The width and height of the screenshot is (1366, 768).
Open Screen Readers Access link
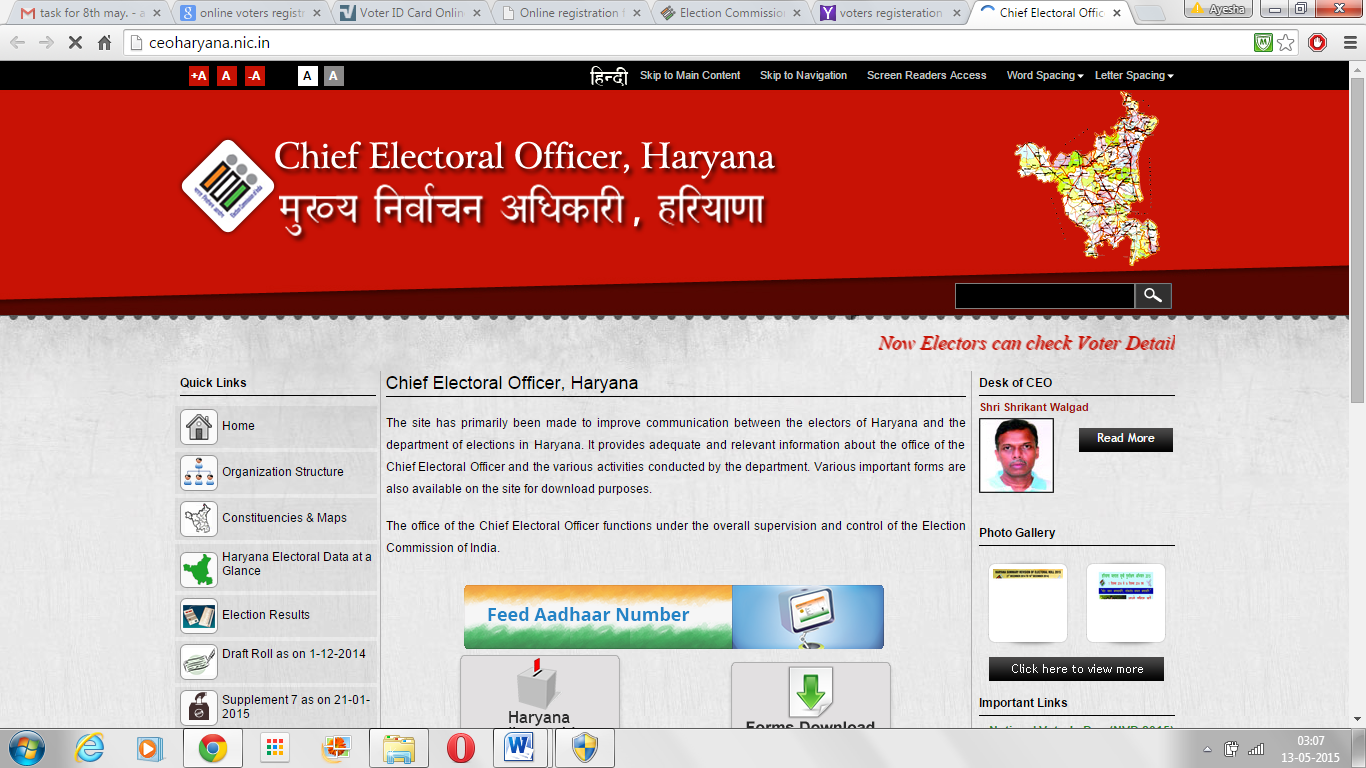pyautogui.click(x=926, y=76)
